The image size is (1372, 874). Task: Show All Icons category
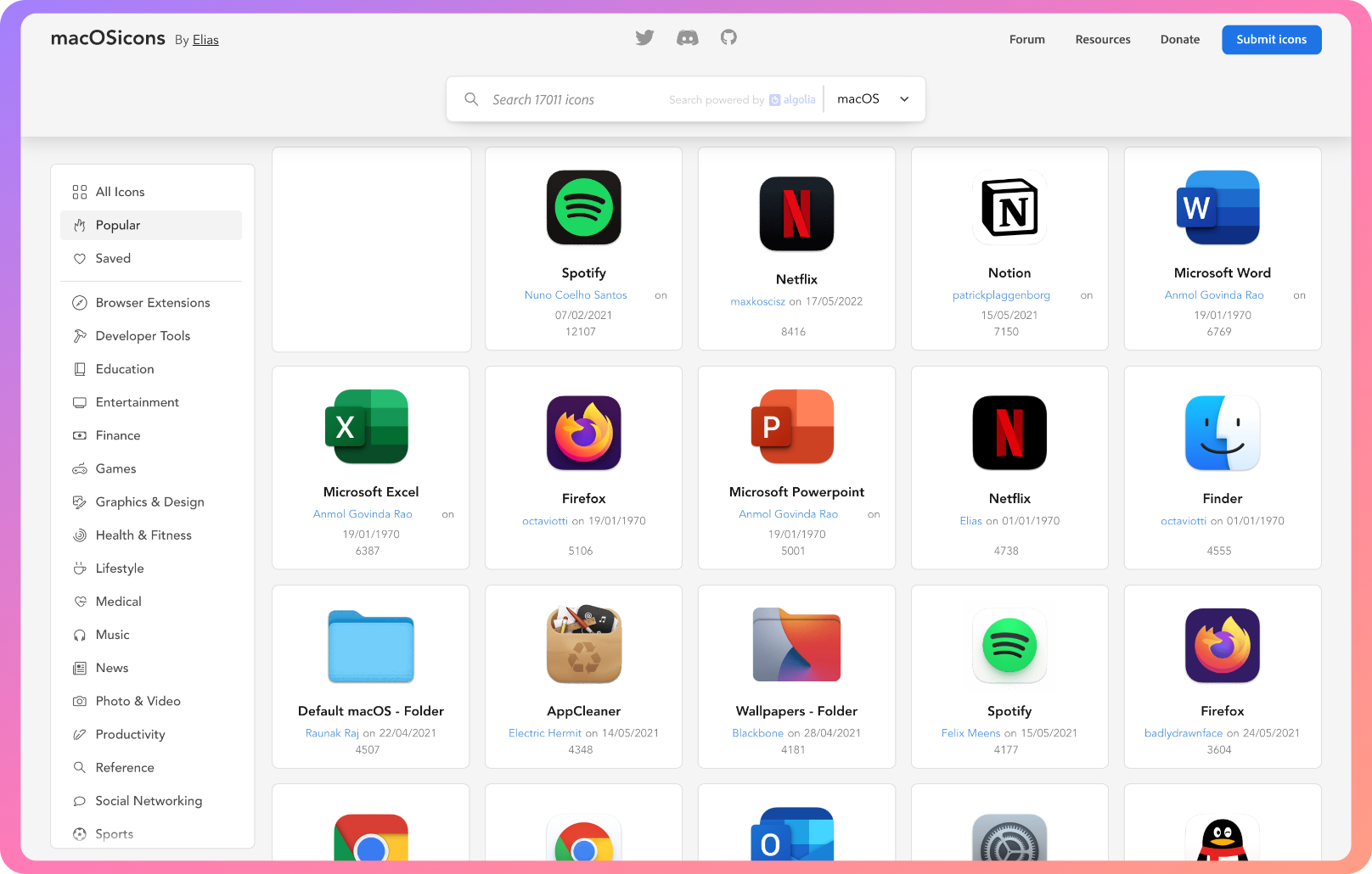click(x=150, y=192)
